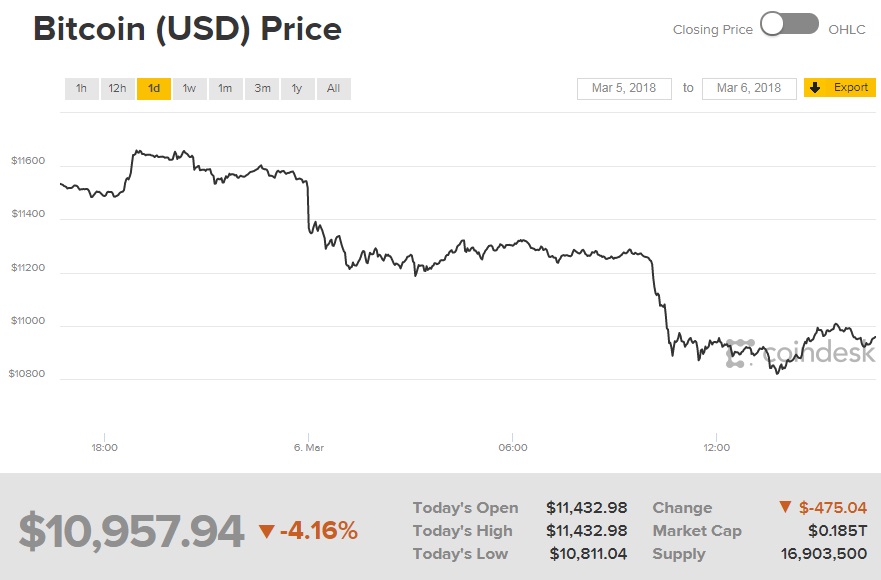Select the 1h time range

(x=81, y=89)
